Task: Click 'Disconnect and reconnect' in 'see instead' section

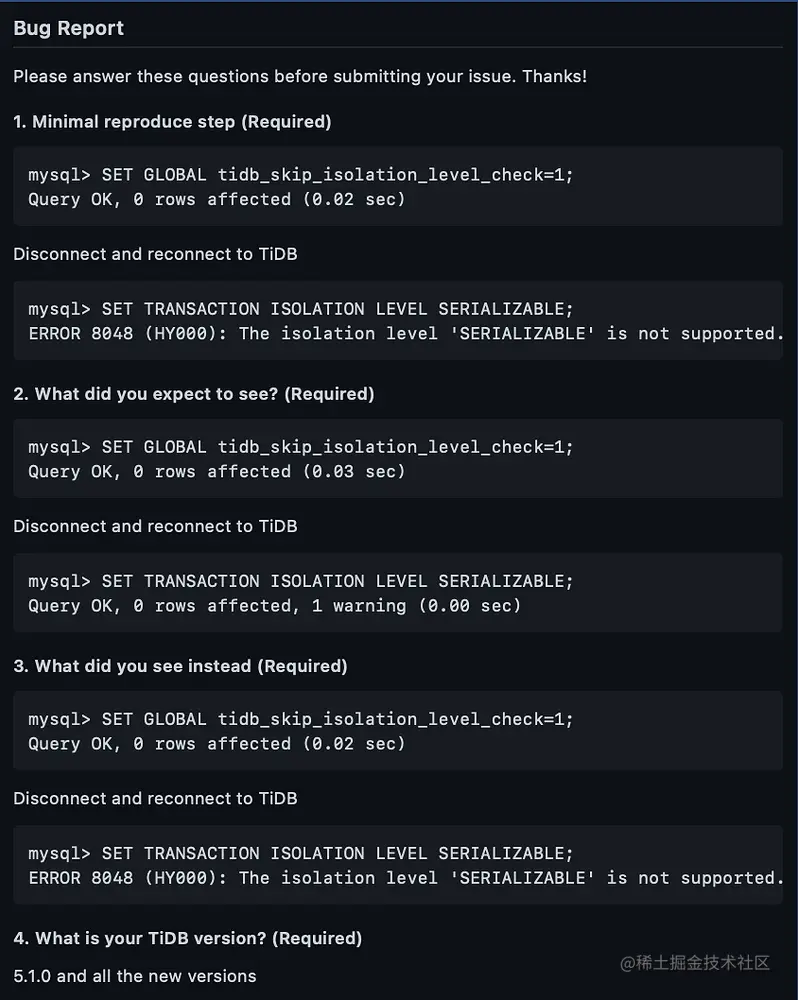Action: (x=155, y=798)
